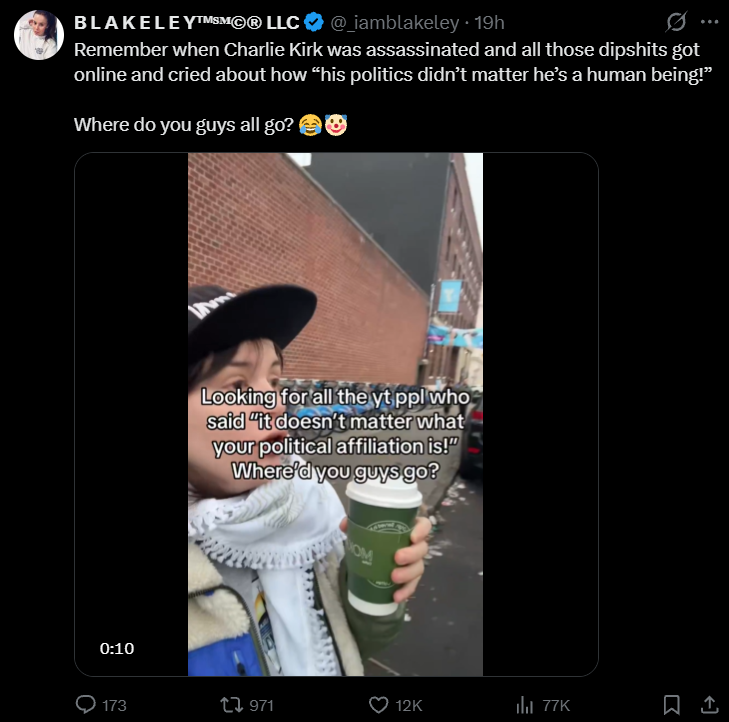Click the 971 repost count
Image resolution: width=729 pixels, height=722 pixels.
[x=261, y=705]
